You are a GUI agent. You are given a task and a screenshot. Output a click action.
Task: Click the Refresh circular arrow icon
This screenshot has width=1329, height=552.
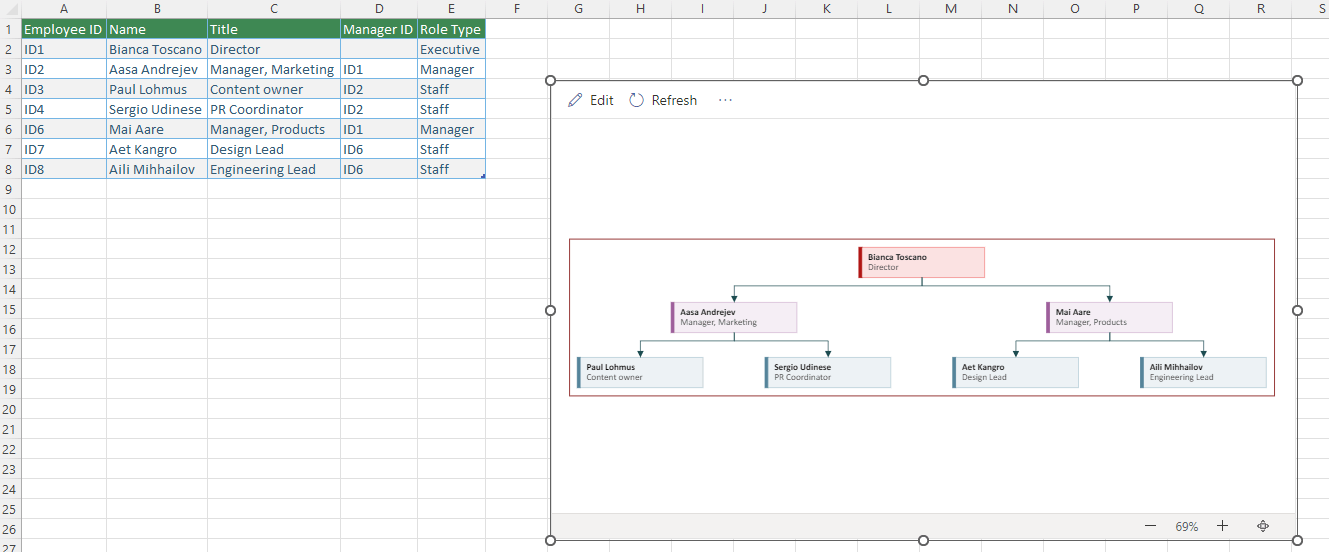pos(637,100)
